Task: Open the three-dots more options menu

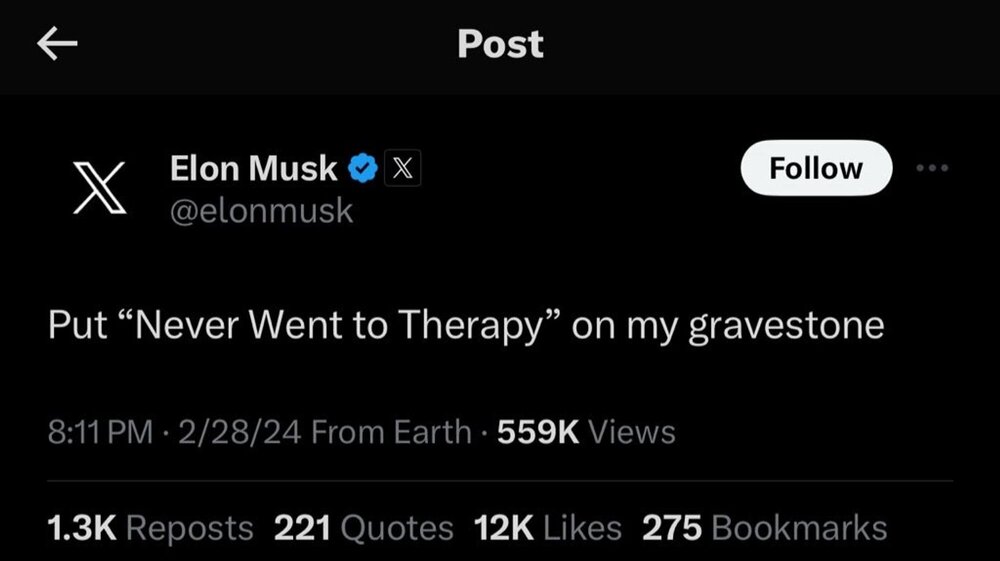Action: 932,168
